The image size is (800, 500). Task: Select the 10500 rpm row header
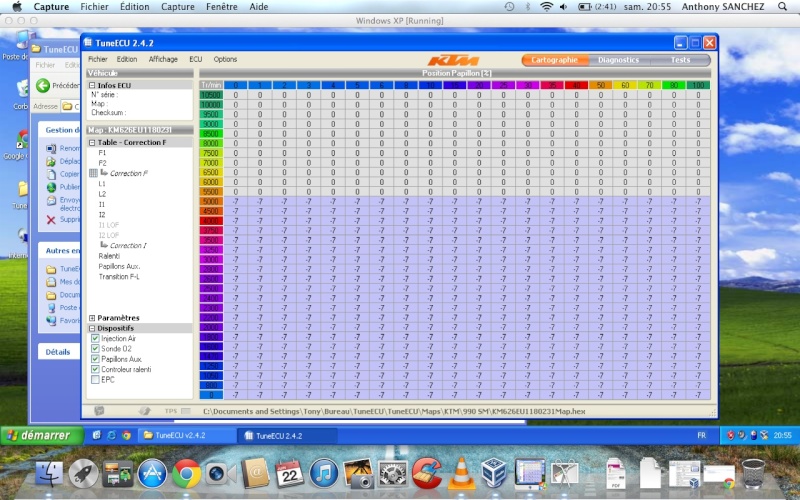(x=211, y=95)
